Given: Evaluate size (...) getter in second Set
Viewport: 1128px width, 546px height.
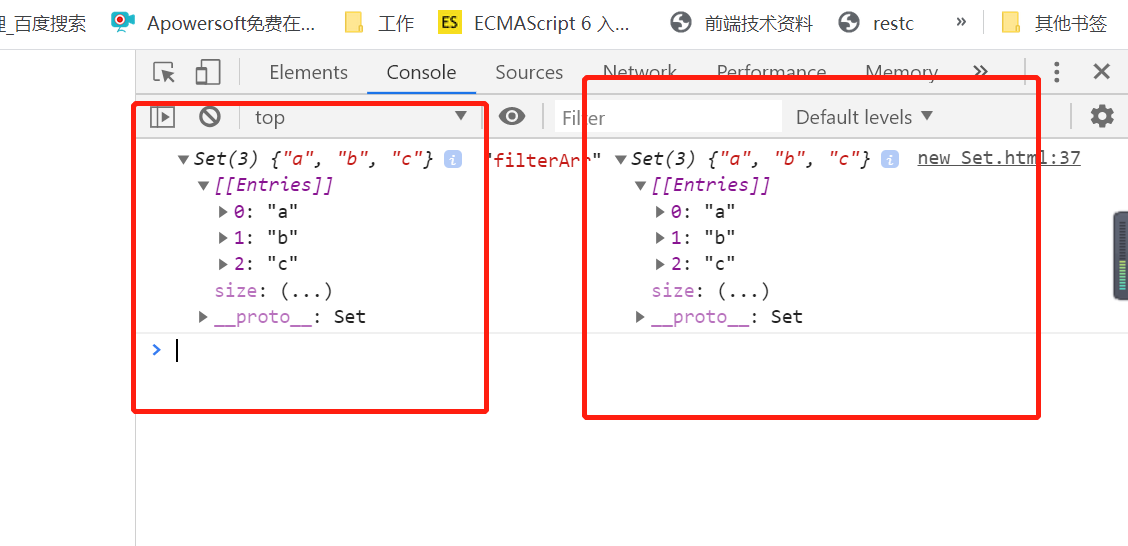Looking at the screenshot, I should tap(744, 291).
